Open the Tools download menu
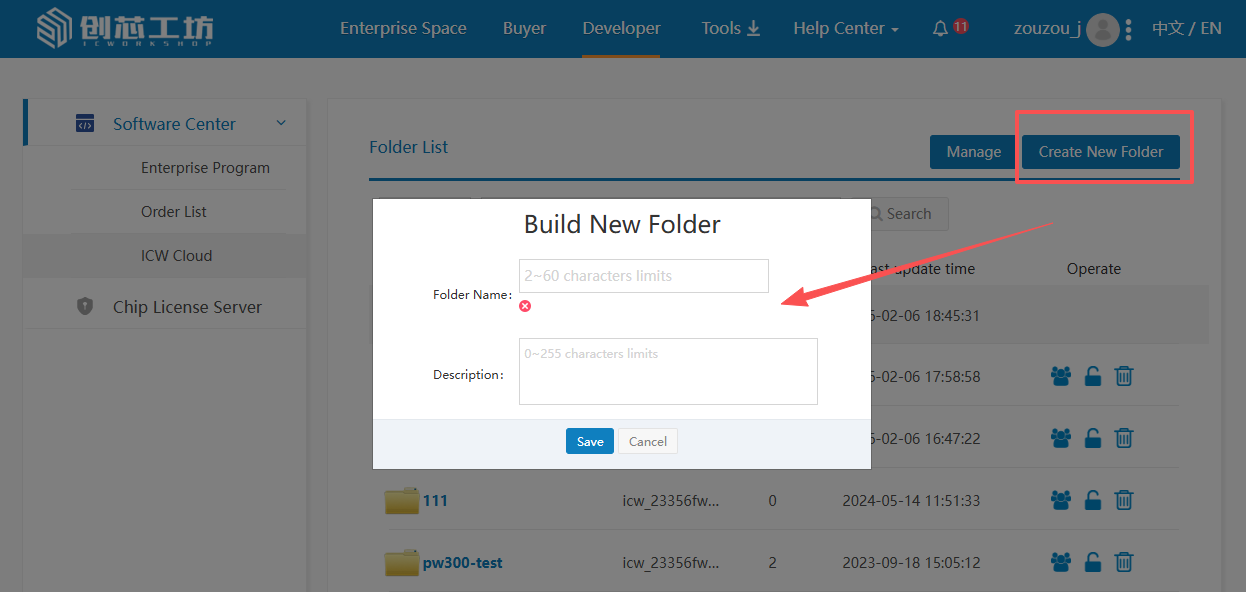Viewport: 1246px width, 592px height. (x=730, y=28)
